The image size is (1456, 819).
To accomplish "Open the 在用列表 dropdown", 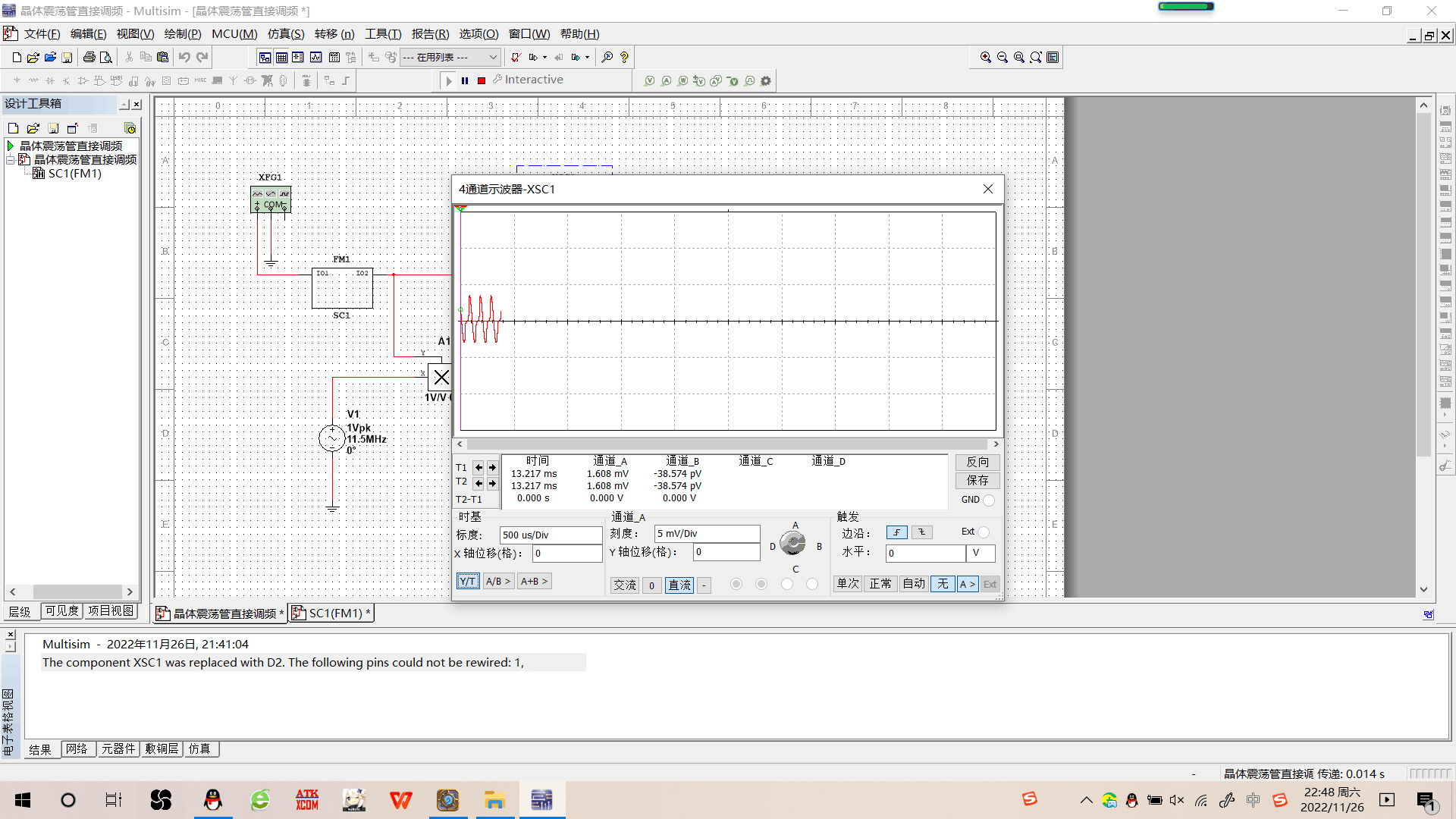I will coord(493,57).
